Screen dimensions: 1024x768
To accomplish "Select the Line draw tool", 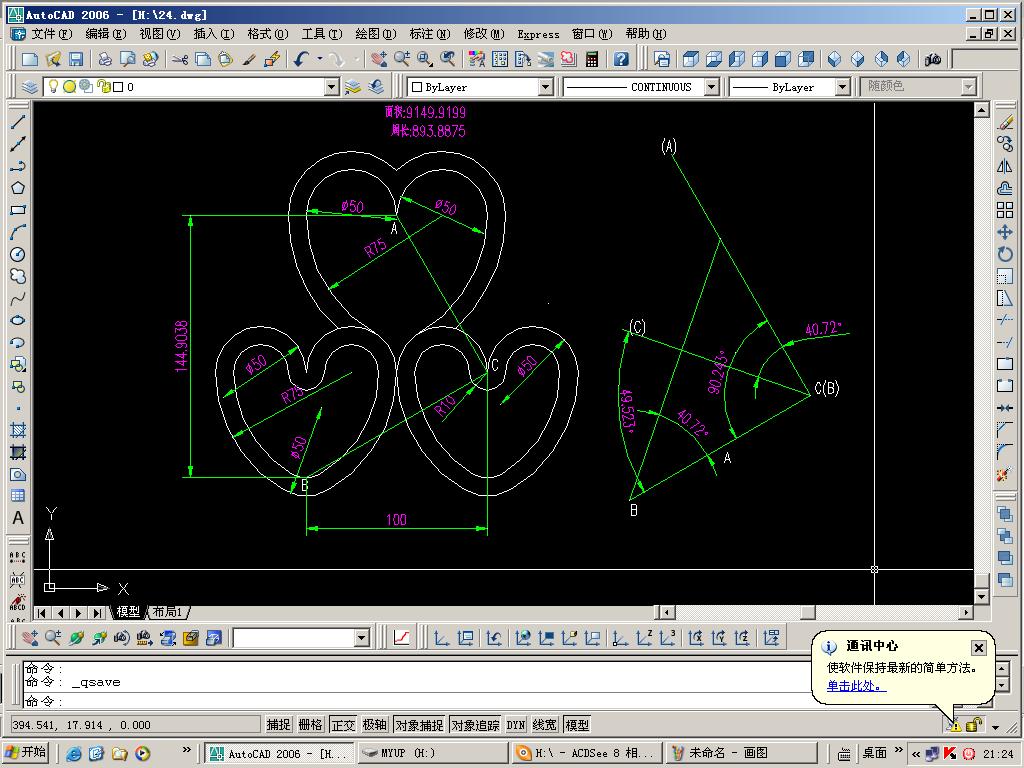I will click(x=18, y=122).
